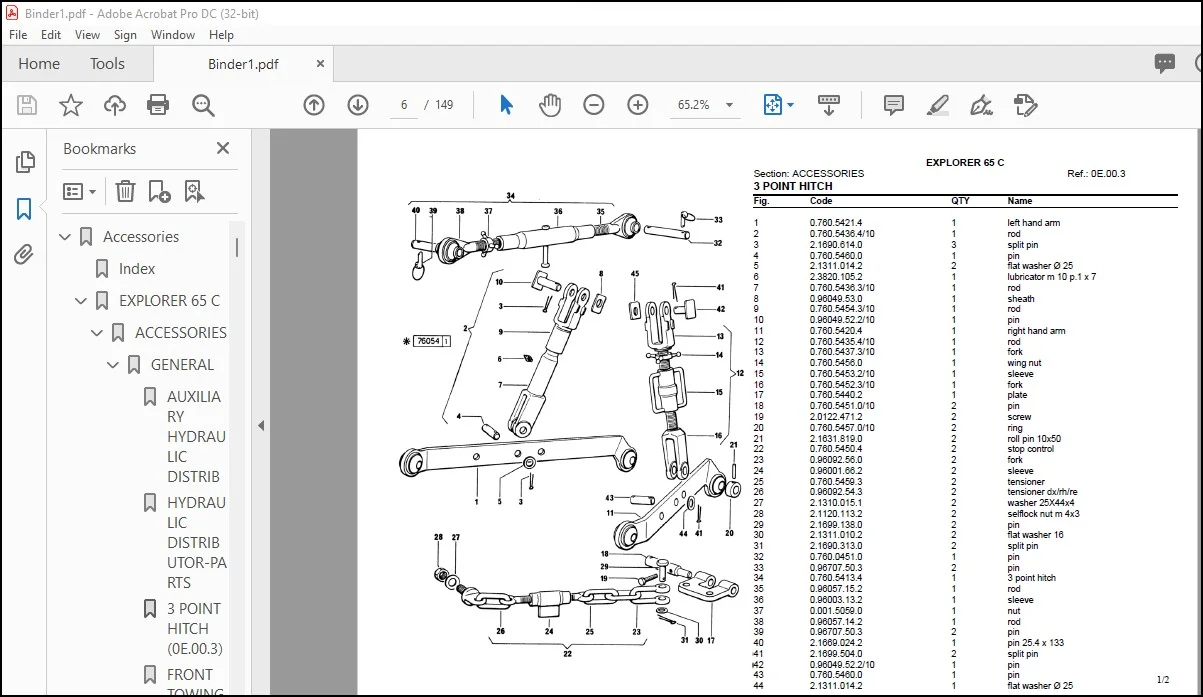The width and height of the screenshot is (1203, 697).
Task: Click the EXPLORER 65 C page title
Action: point(965,162)
